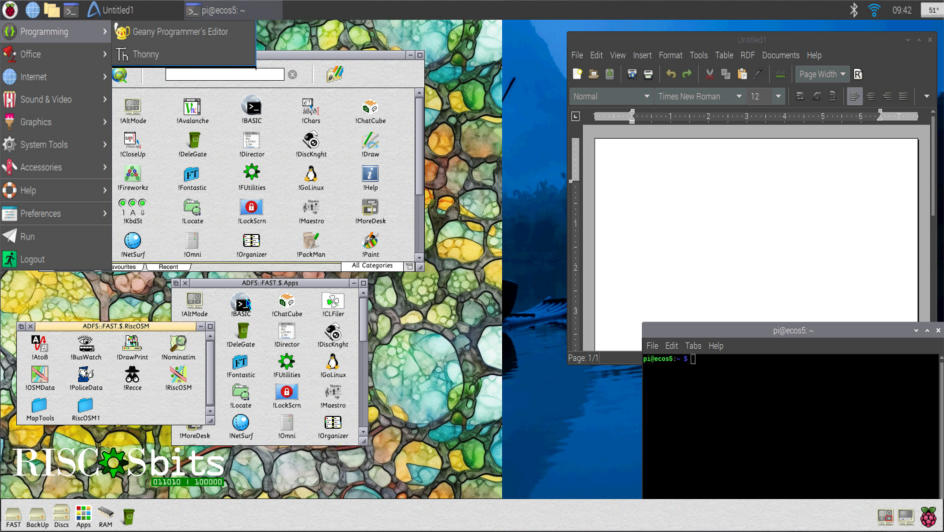Click Run in the main menu
The width and height of the screenshot is (944, 532).
pos(55,237)
